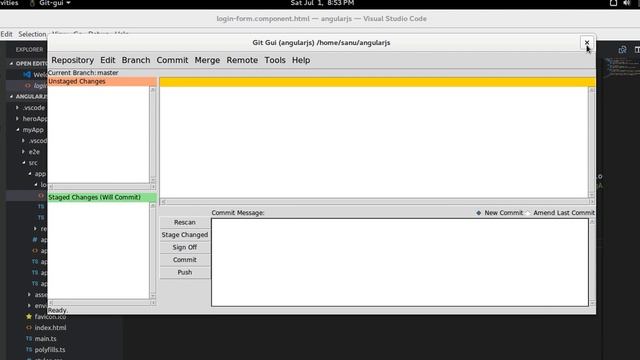Viewport: 640px width, 360px height.
Task: Click the Stage Changed button
Action: 184,235
